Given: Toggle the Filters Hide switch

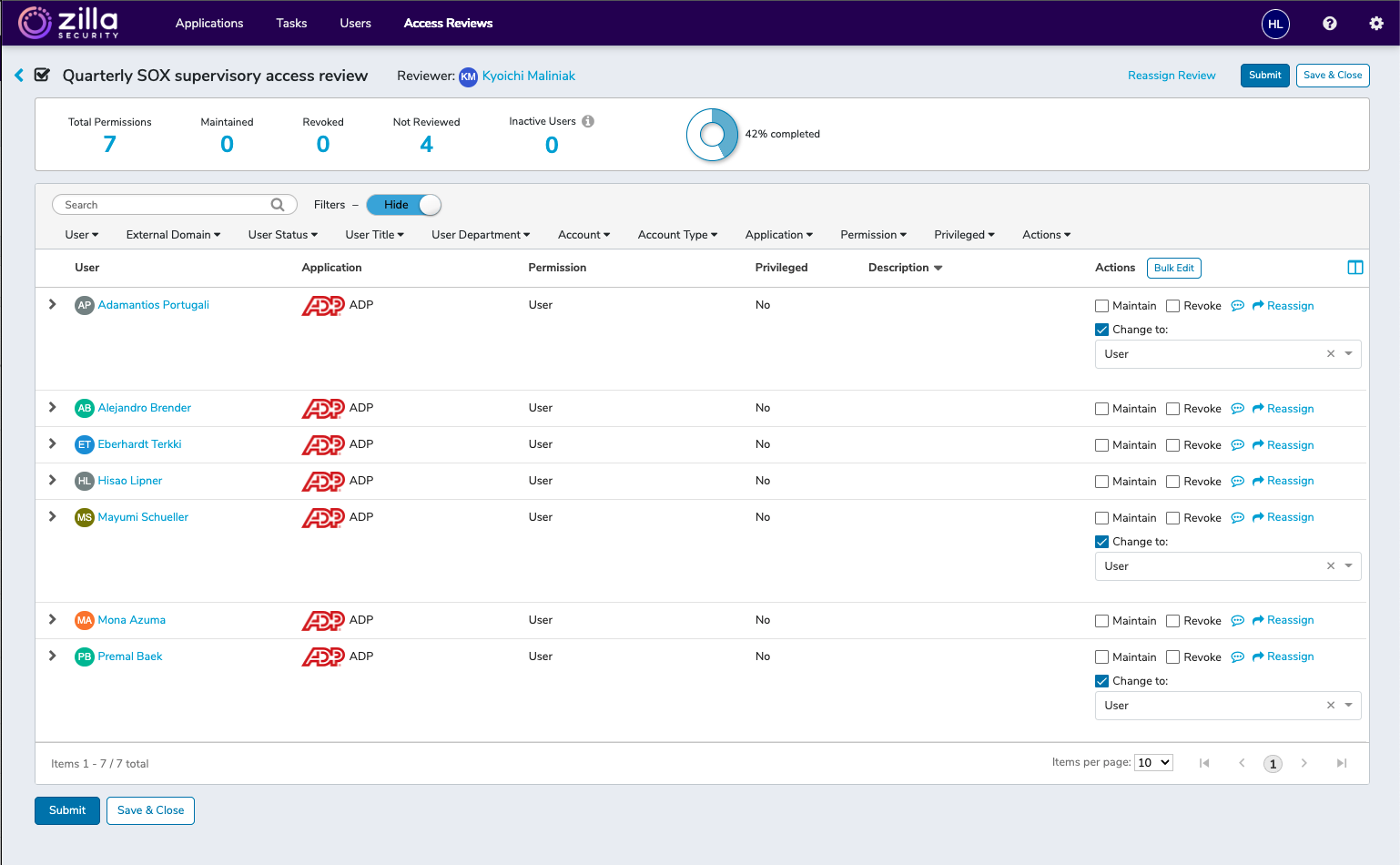Looking at the screenshot, I should 403,204.
